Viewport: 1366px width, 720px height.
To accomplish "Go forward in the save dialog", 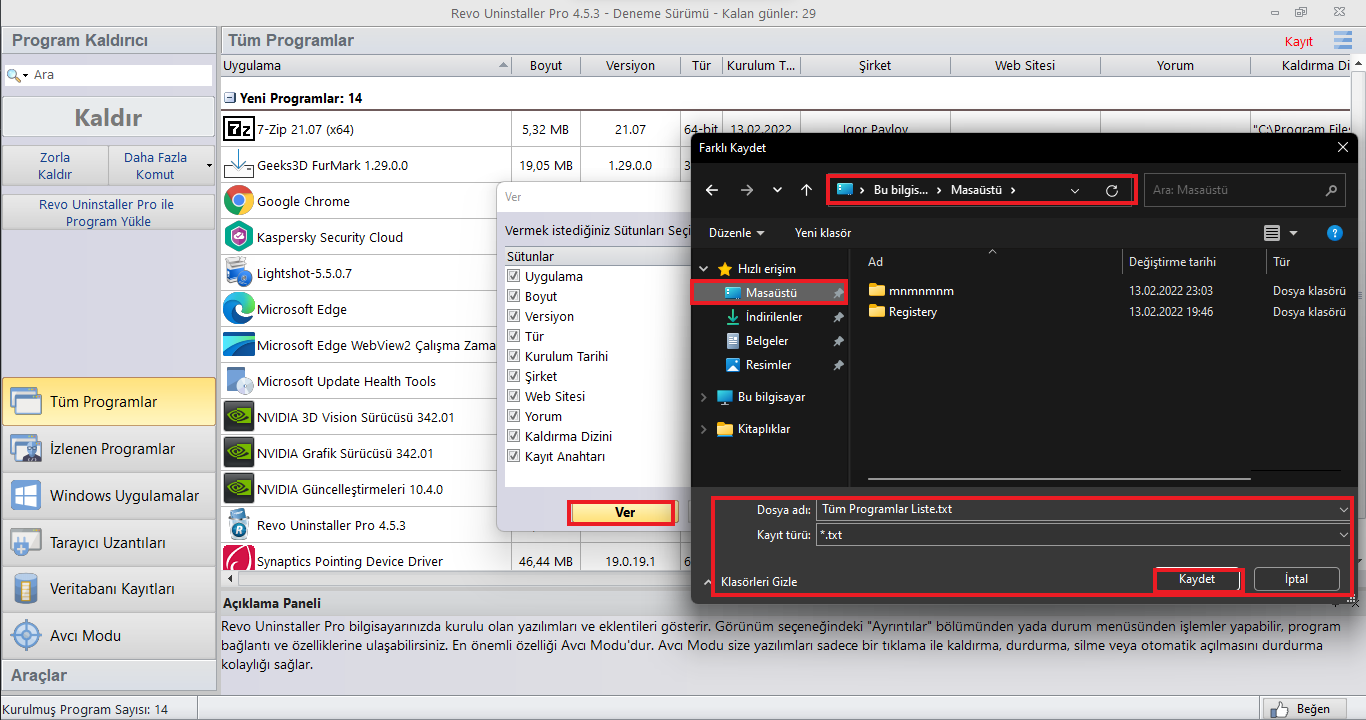I will (747, 190).
